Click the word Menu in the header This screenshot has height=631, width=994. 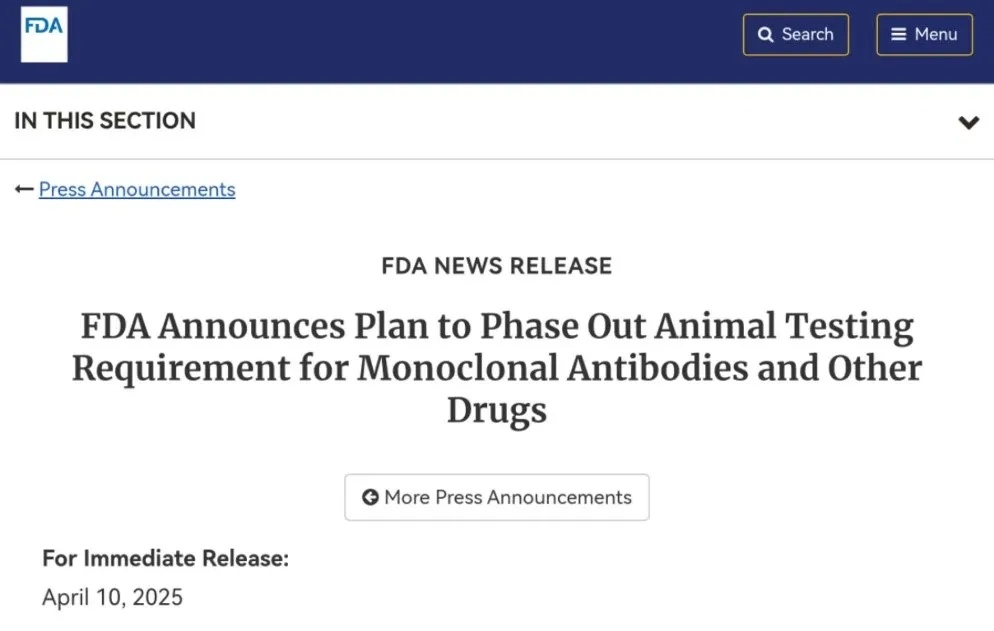coord(936,34)
